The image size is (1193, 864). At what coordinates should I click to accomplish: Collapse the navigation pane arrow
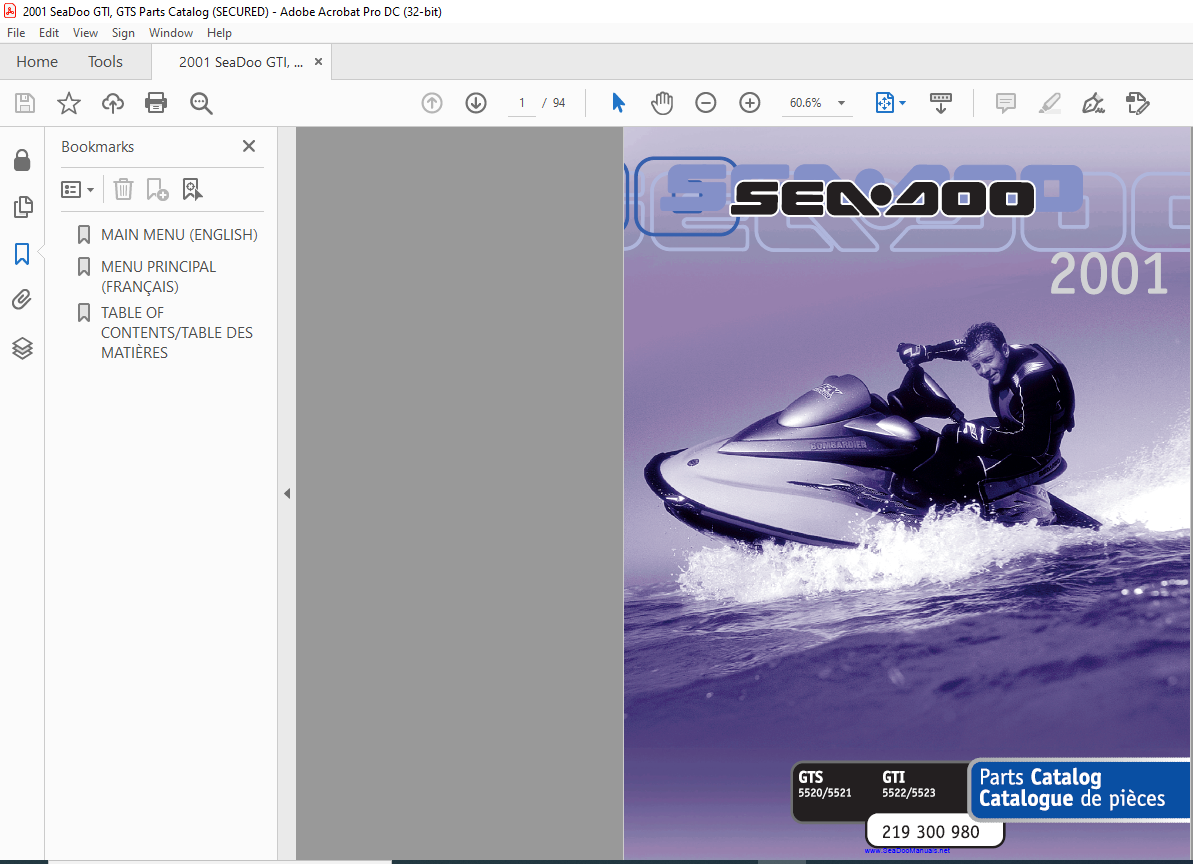coord(287,494)
